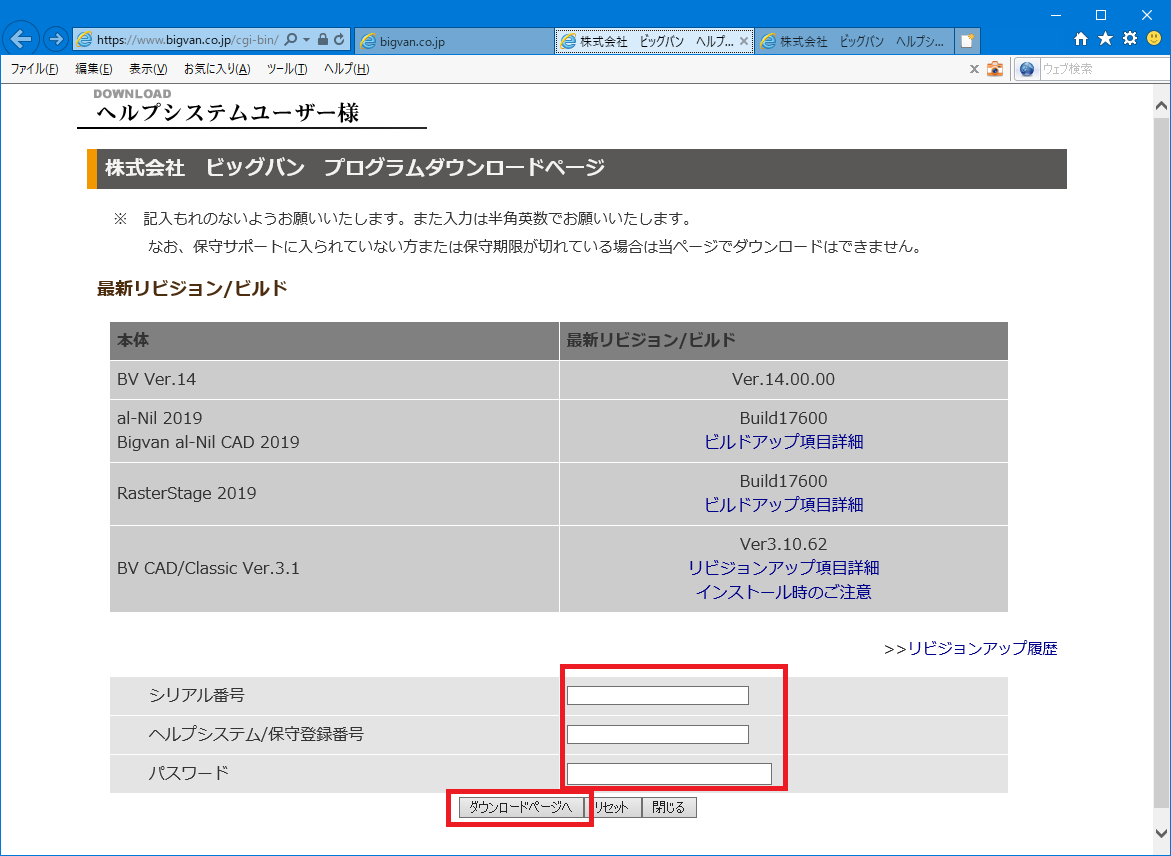This screenshot has height=856, width=1171.
Task: Open ビルドアップ項目詳細 link in the al-Nil 2019 row
Action: click(x=783, y=441)
